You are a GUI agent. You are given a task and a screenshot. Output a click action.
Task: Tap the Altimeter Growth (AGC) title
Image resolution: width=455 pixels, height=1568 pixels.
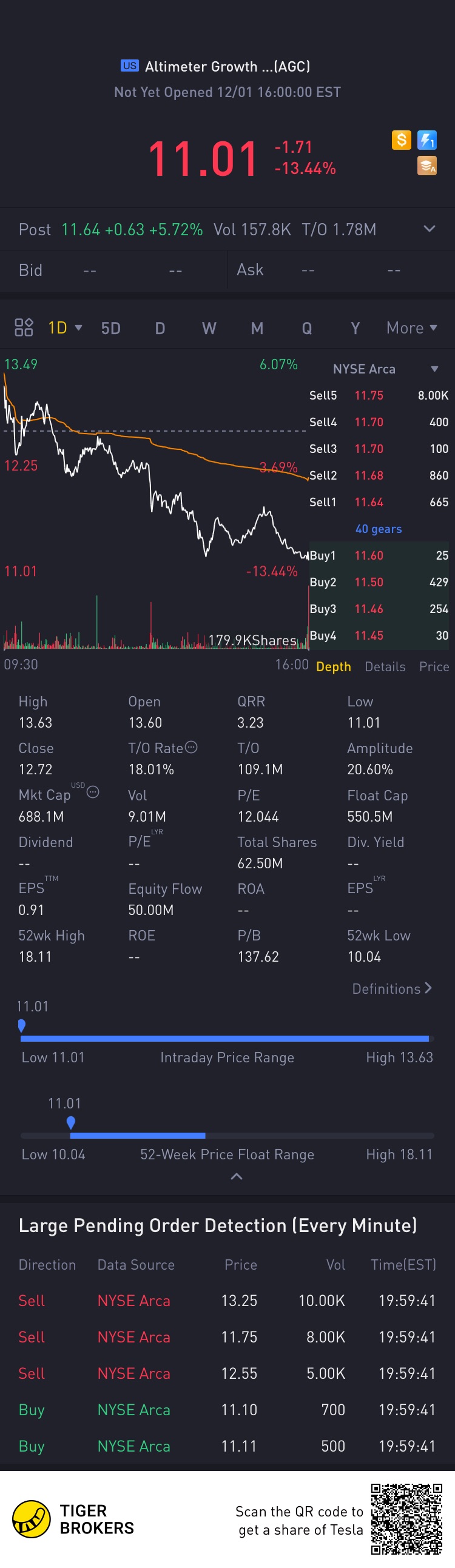227,66
